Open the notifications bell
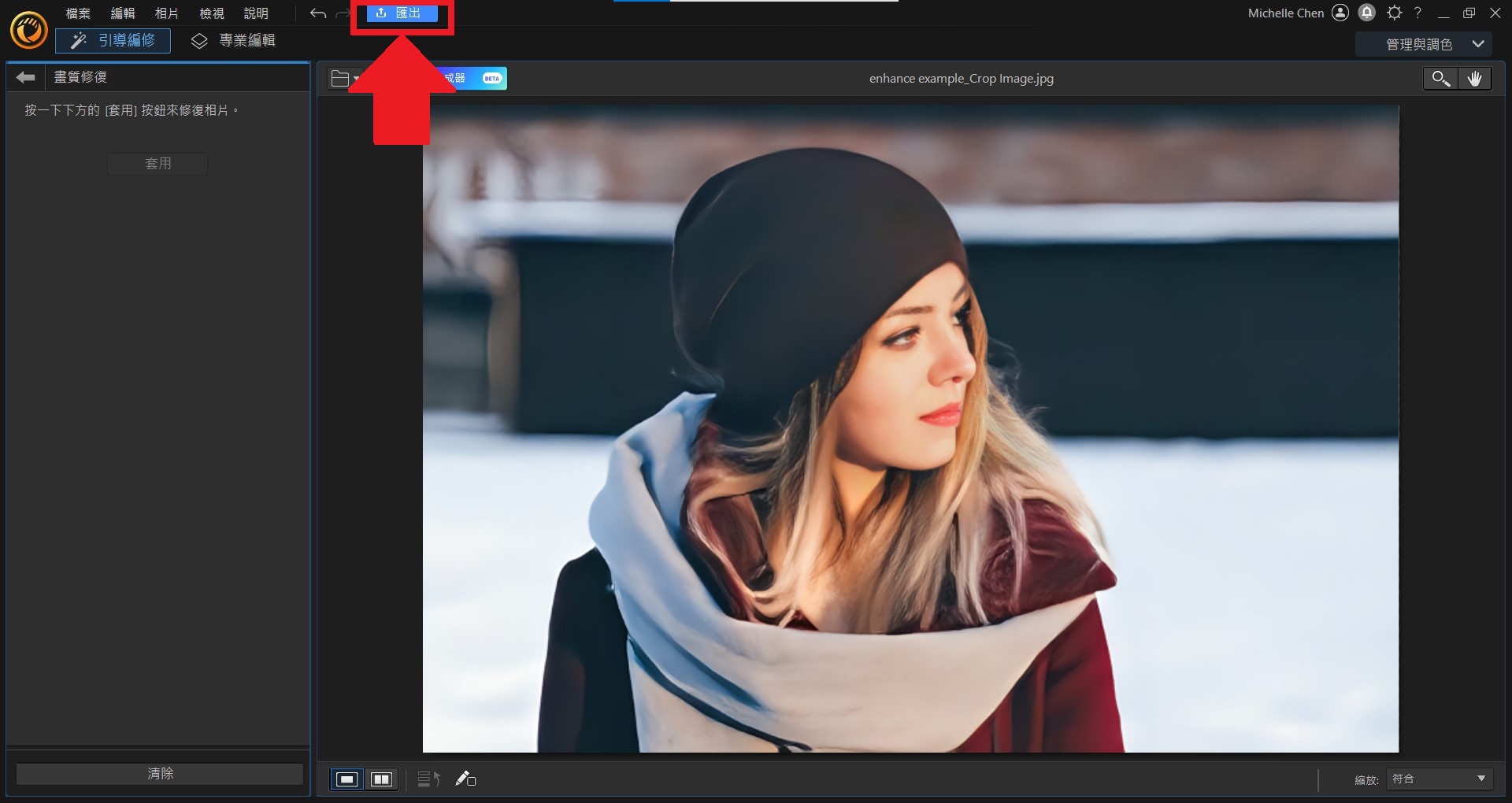 click(x=1367, y=13)
